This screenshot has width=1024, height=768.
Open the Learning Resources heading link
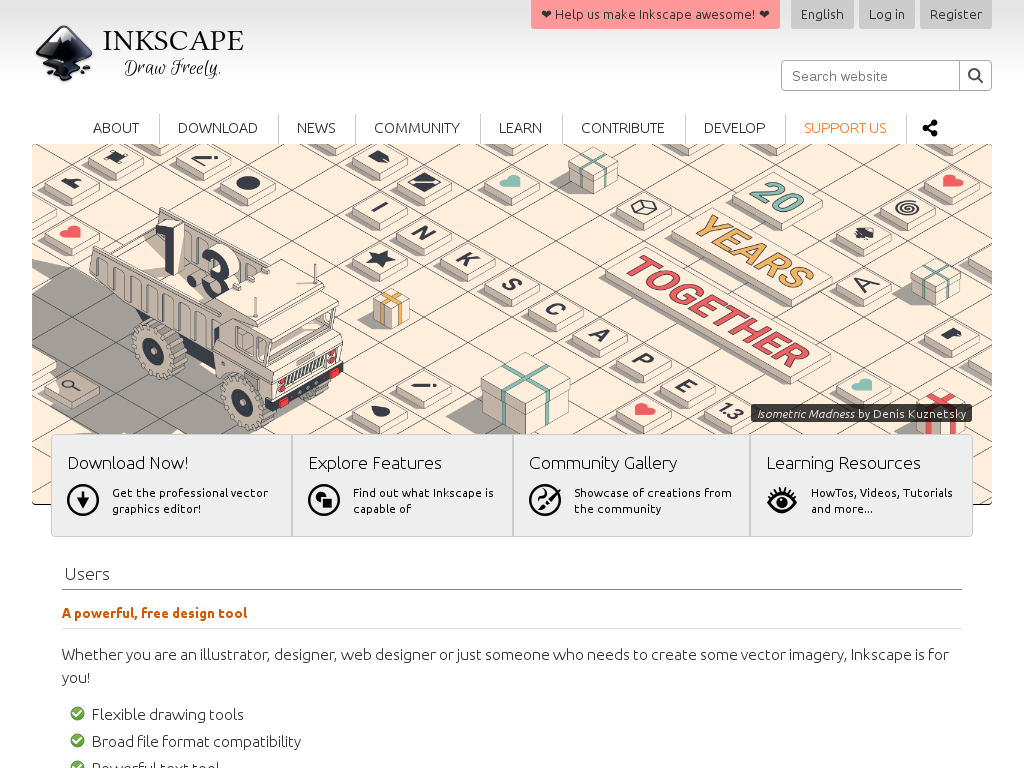click(x=843, y=463)
